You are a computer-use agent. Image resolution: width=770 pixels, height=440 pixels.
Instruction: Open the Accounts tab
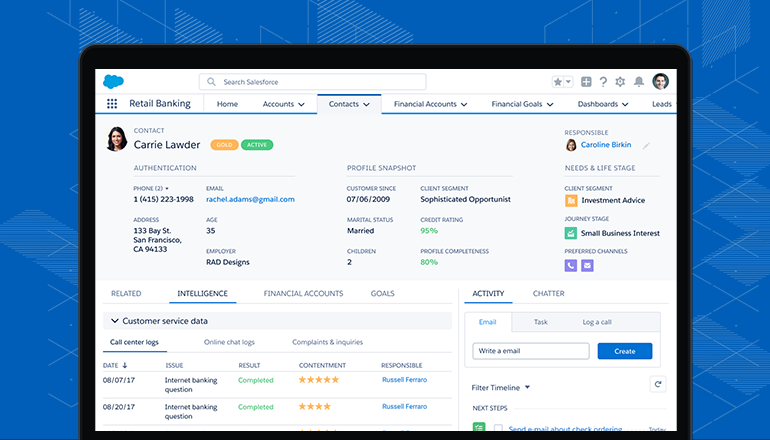click(278, 104)
